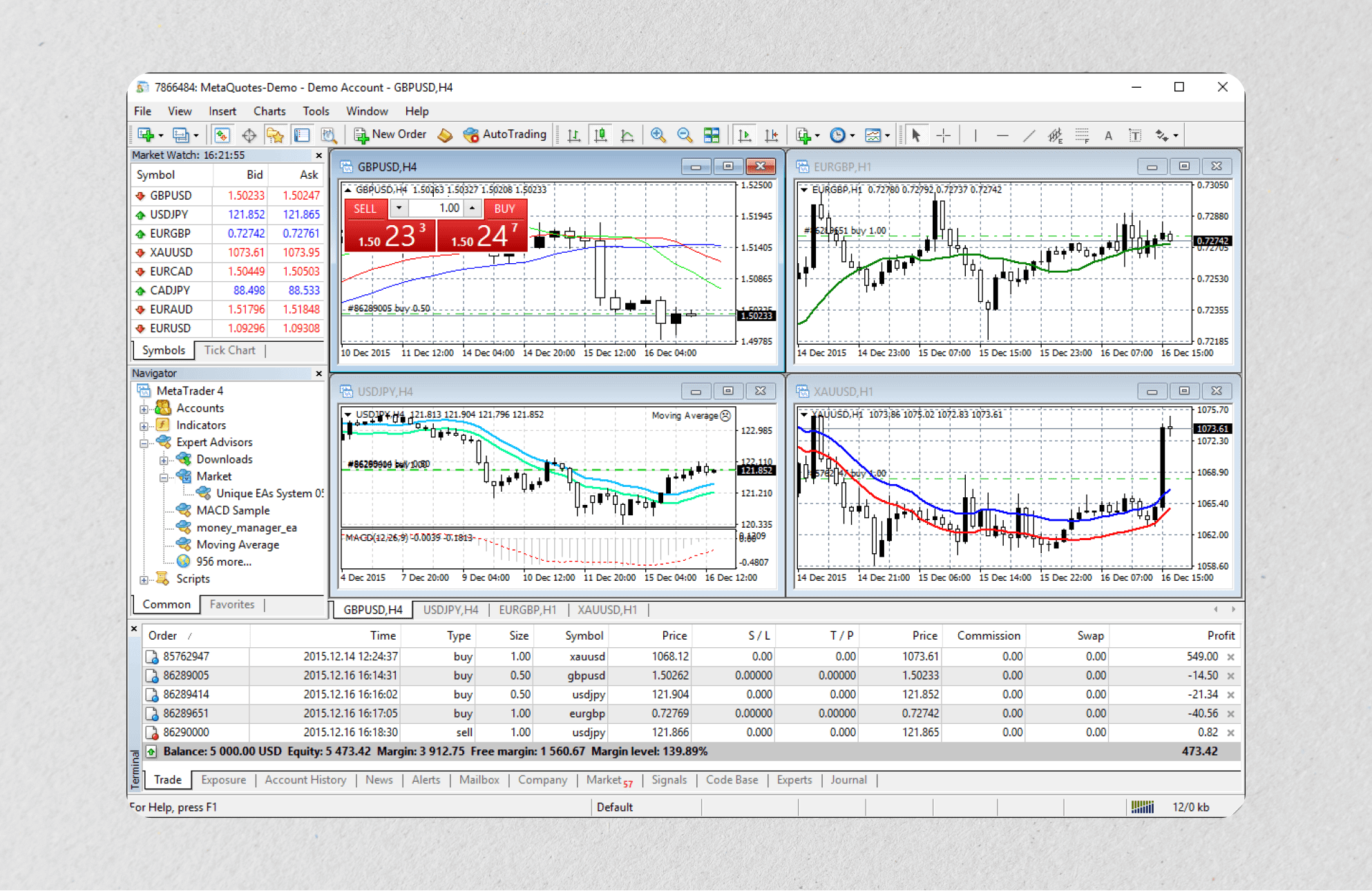Viewport: 1372px width, 891px height.
Task: Toggle the chart auto scroll icon
Action: tap(744, 135)
